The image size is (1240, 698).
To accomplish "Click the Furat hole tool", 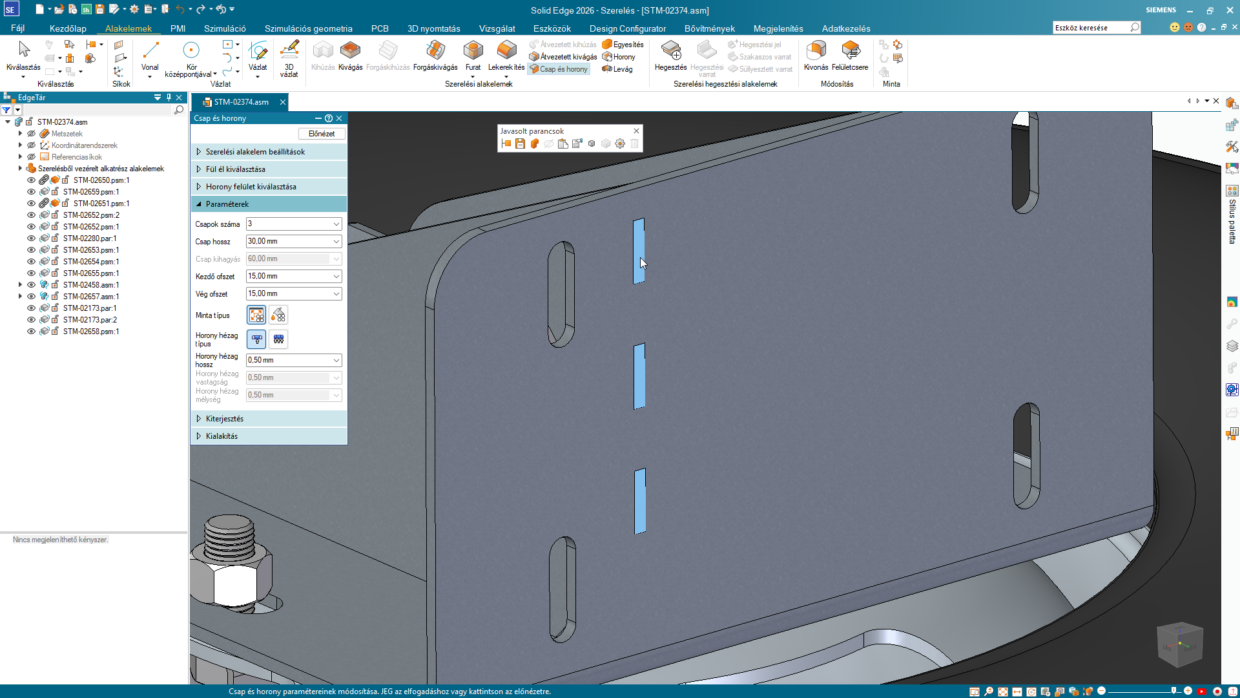I will (473, 56).
